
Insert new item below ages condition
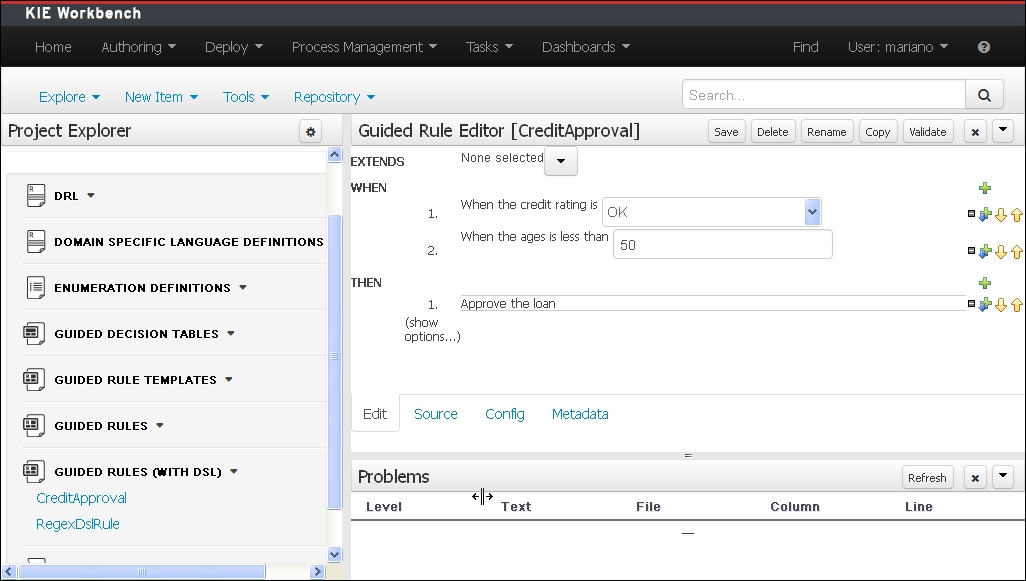point(985,252)
